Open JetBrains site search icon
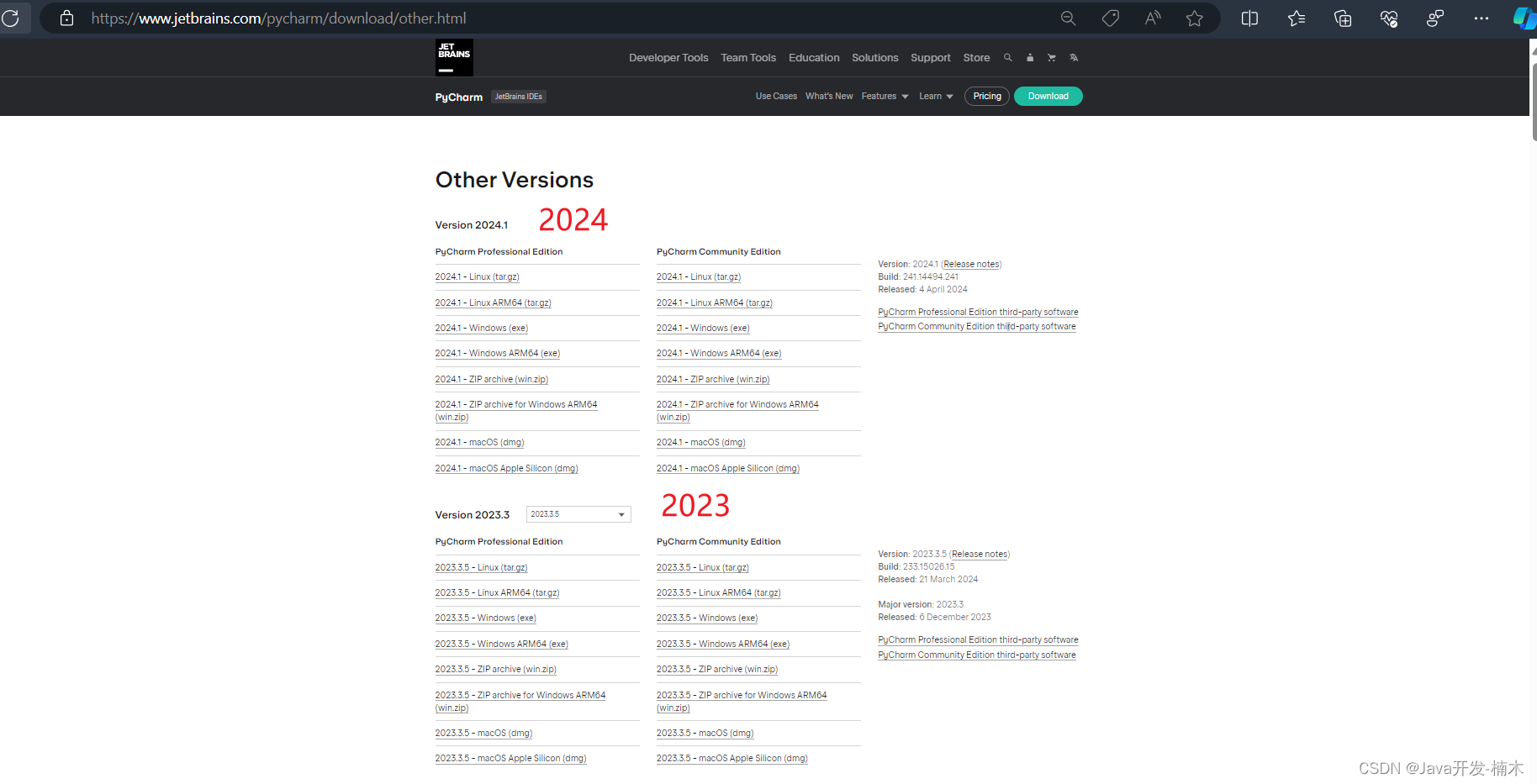 (x=1007, y=58)
